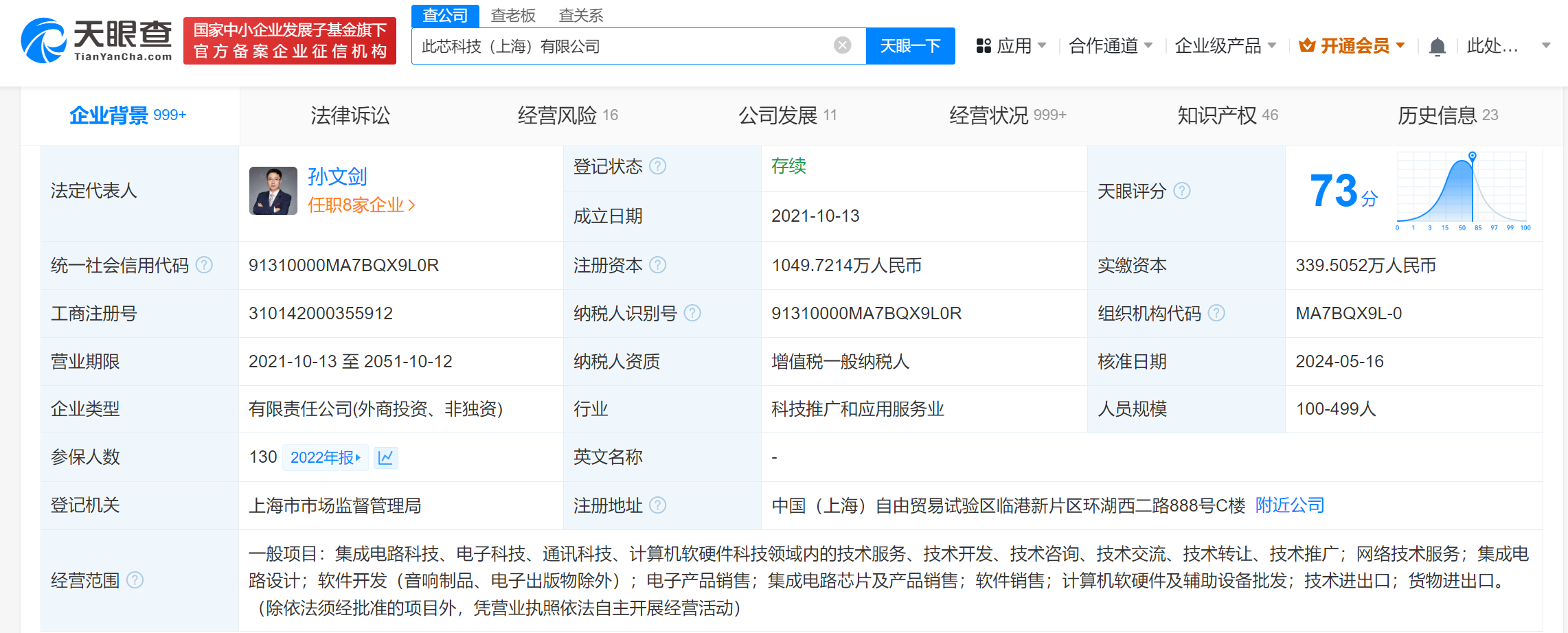Click help icon beside 统一社会信用代码

point(204,265)
